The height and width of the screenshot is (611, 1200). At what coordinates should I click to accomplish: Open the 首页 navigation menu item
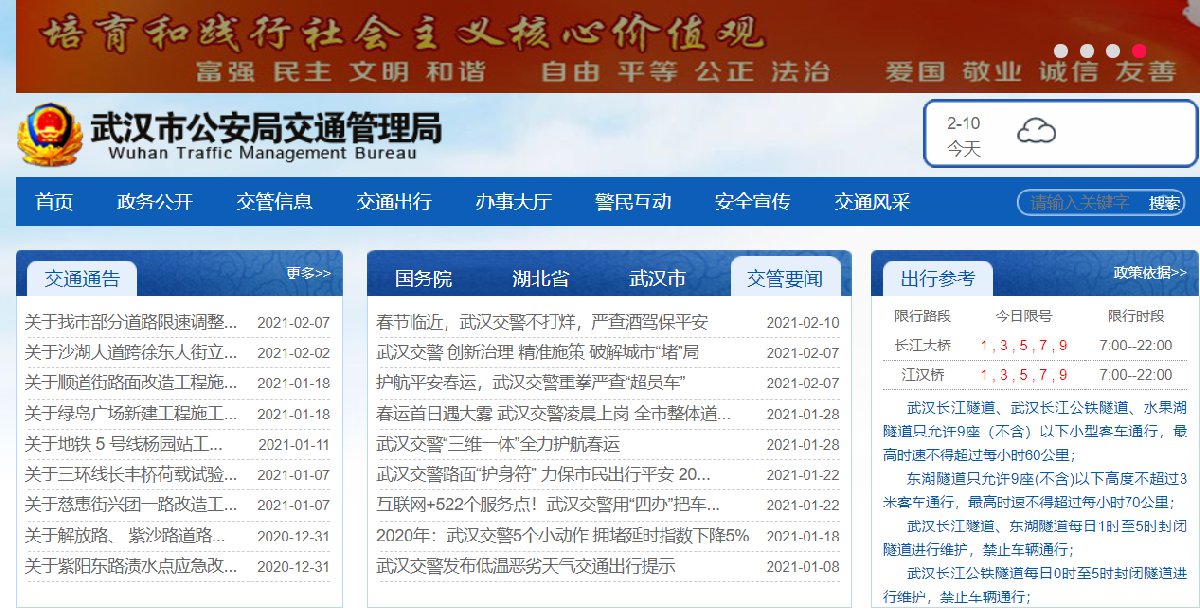click(x=54, y=202)
